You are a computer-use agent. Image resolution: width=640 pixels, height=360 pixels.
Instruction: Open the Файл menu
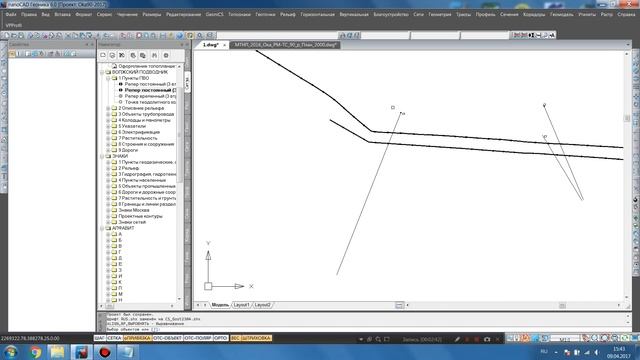pos(11,14)
